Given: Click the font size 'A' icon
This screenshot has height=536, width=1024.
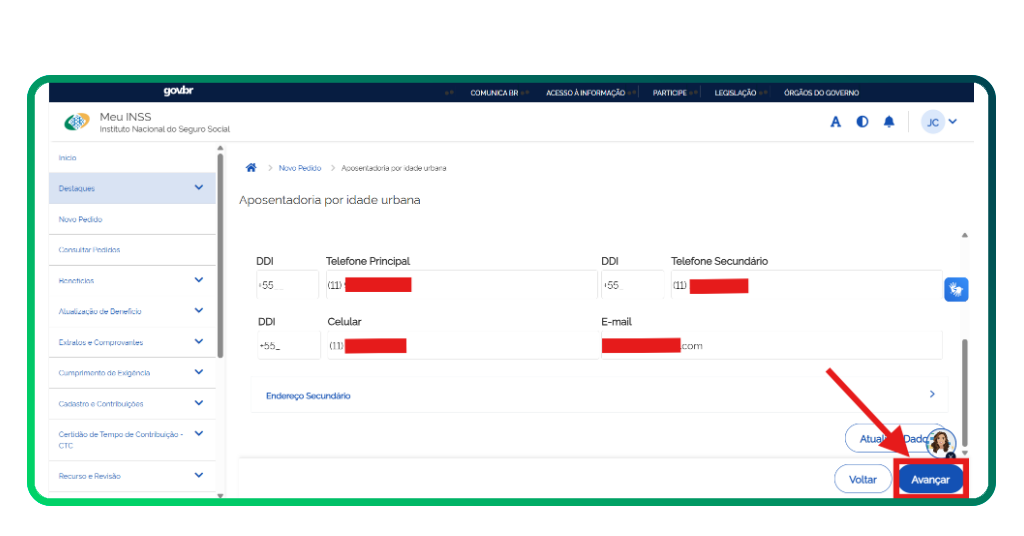Looking at the screenshot, I should click(836, 122).
